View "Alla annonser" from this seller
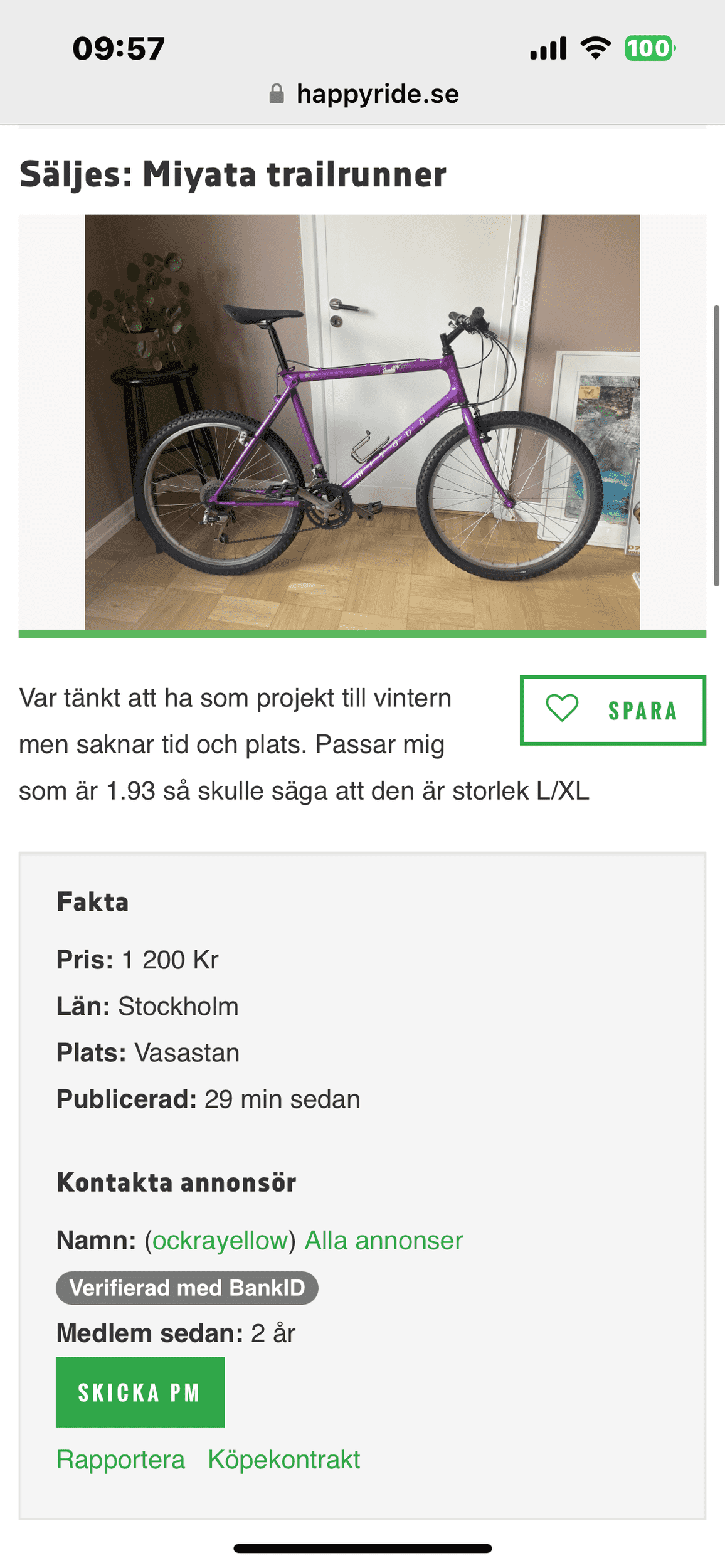The width and height of the screenshot is (725, 1568). pos(384,1240)
